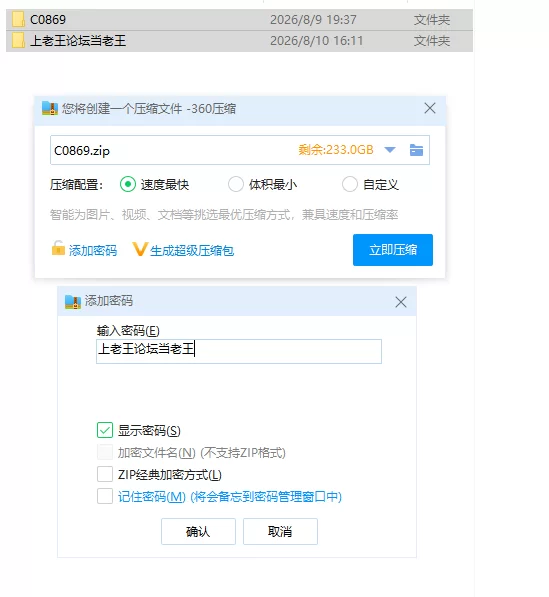Click the lock icon next to 添加密码

tap(58, 248)
